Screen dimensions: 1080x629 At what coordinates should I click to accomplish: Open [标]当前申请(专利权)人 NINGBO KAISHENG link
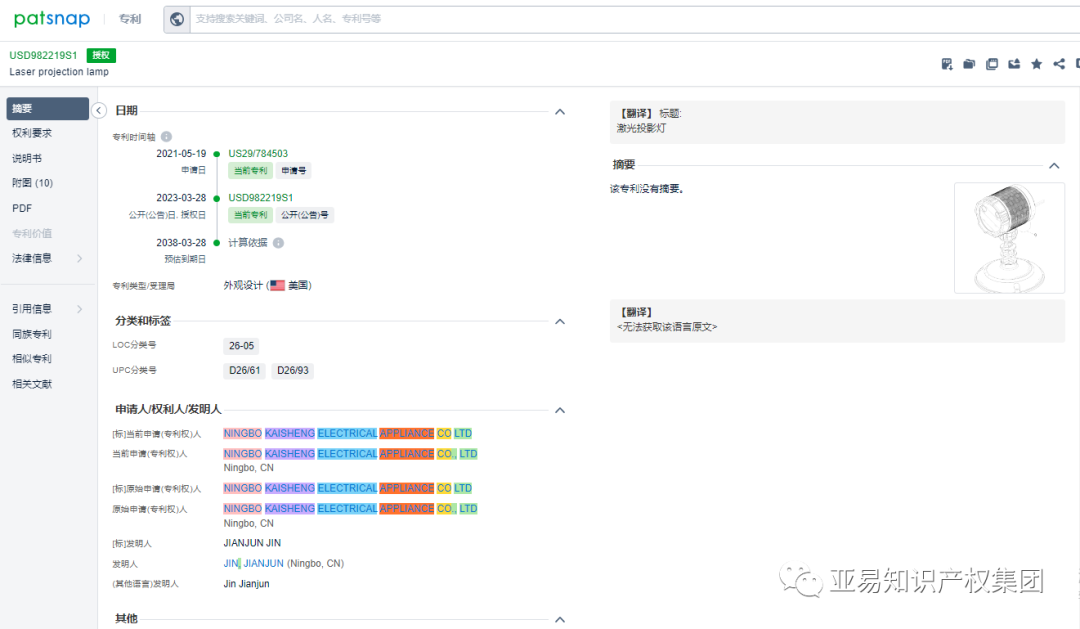pyautogui.click(x=347, y=433)
